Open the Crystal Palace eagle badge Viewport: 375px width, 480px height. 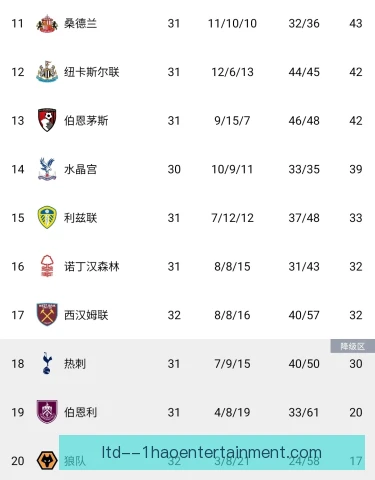(x=47, y=169)
